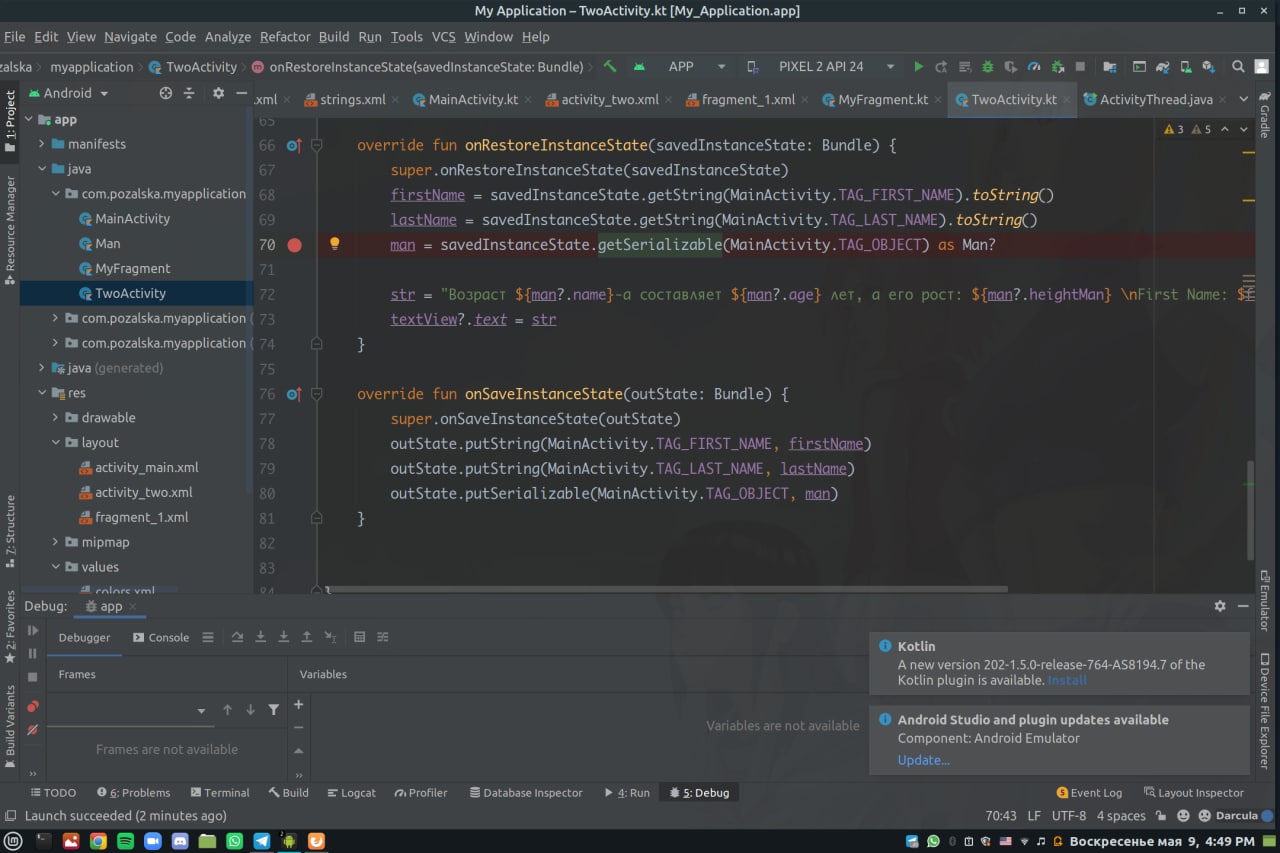Click Resume Program icon in Debug panel
This screenshot has width=1280, height=853.
32,631
